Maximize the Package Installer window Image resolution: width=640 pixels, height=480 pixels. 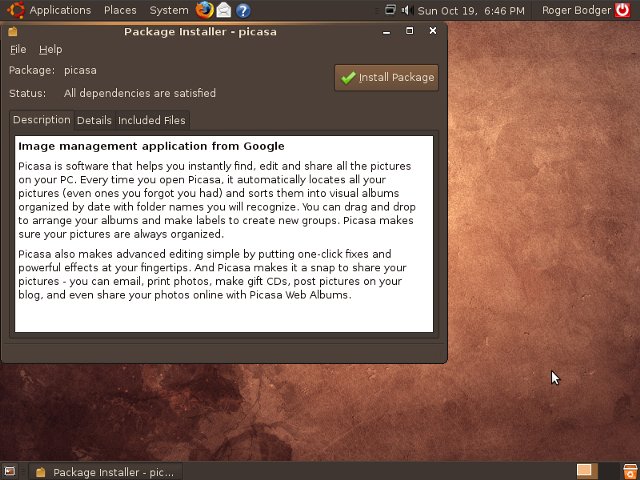tap(409, 31)
